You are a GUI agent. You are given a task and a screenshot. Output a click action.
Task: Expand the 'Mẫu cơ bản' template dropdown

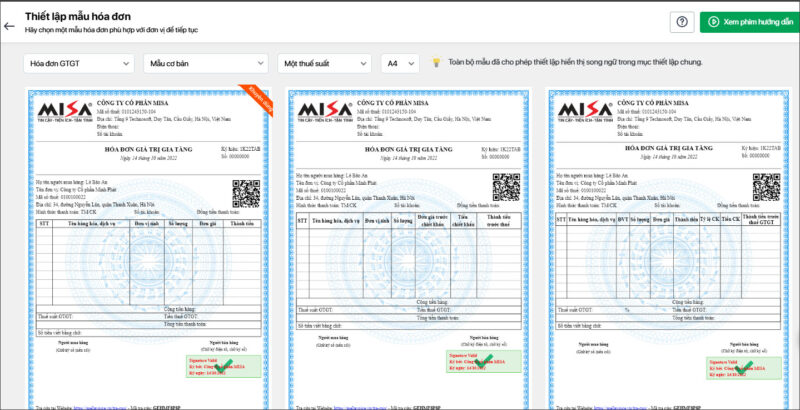[x=204, y=63]
